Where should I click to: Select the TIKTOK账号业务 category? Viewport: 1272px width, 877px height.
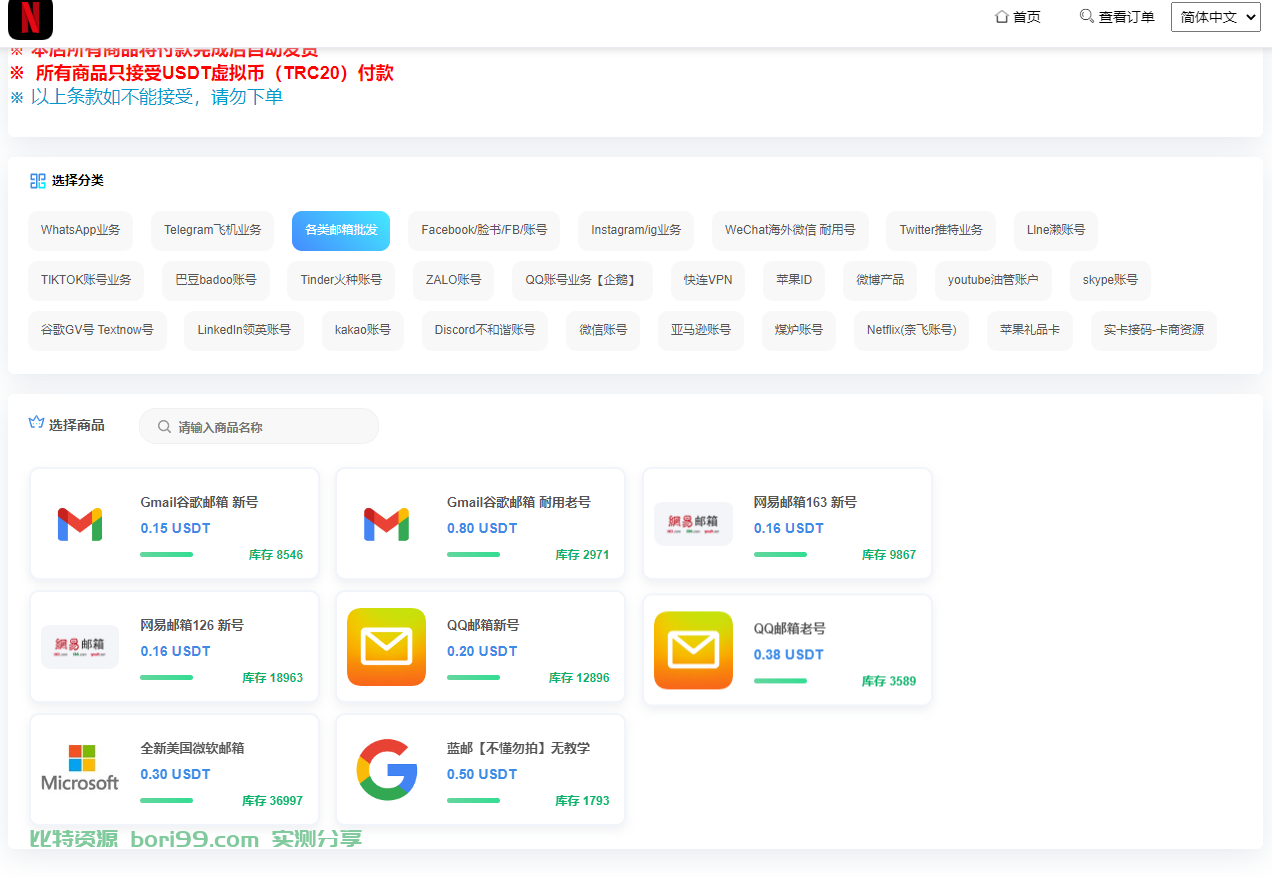86,280
